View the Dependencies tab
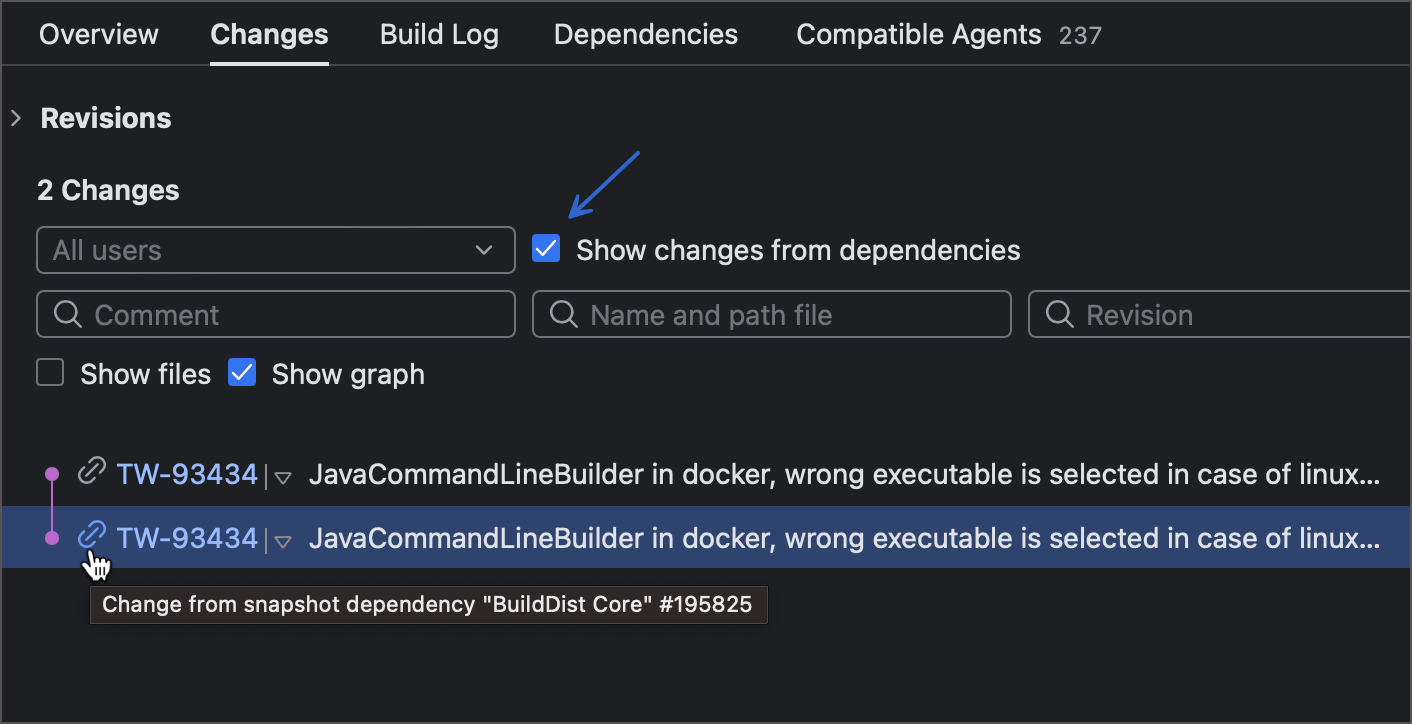The width and height of the screenshot is (1412, 724). [645, 34]
